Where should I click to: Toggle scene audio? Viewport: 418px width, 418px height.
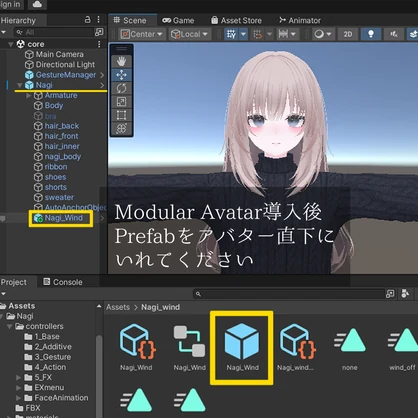point(394,34)
